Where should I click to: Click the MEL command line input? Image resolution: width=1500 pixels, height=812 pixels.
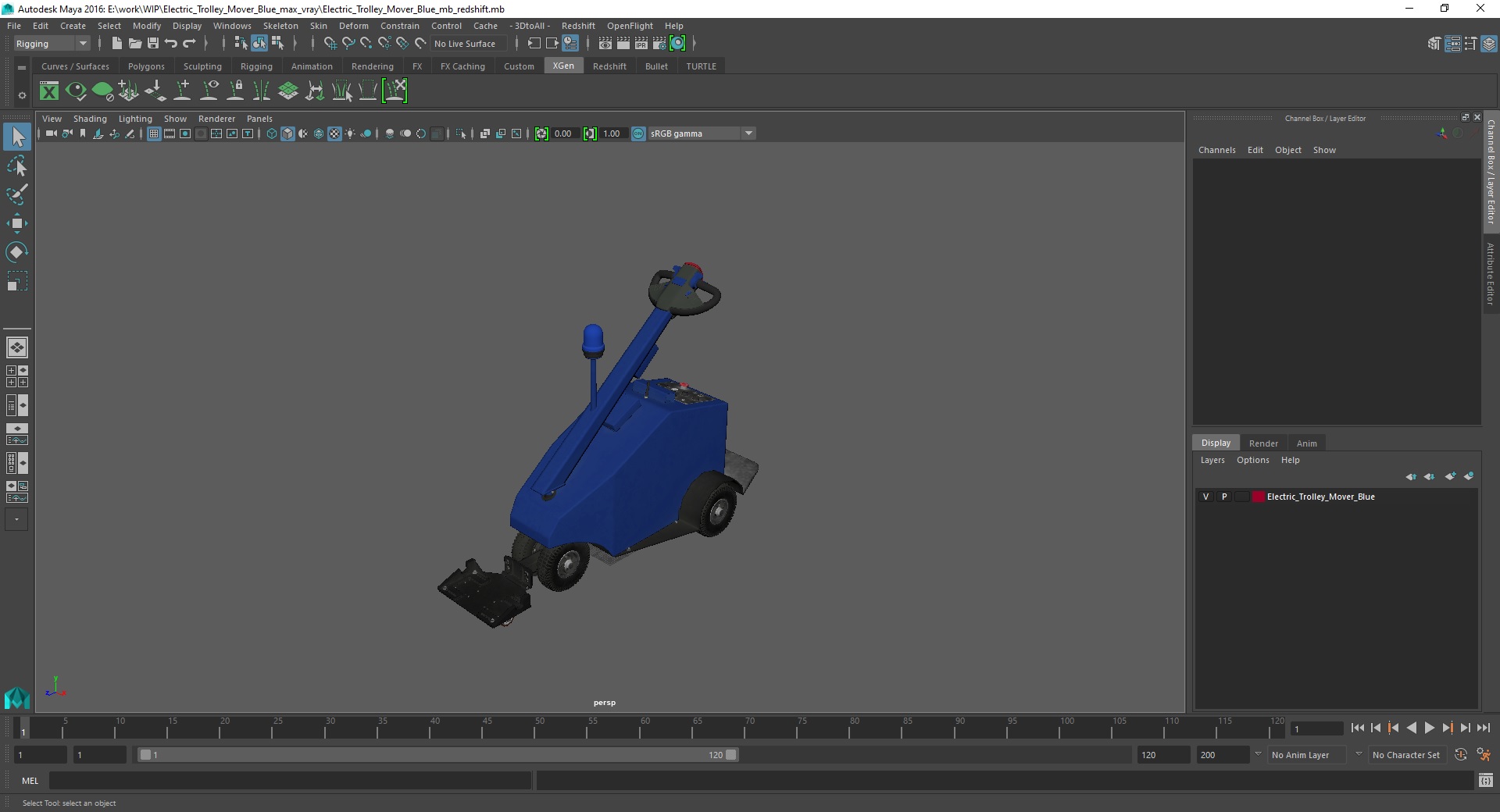tap(290, 781)
